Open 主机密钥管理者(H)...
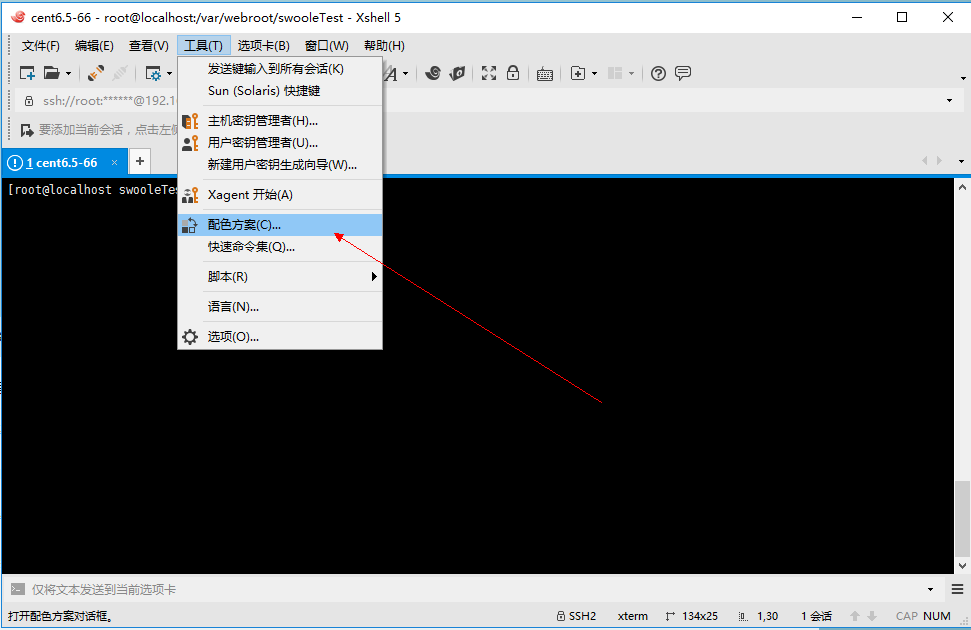971x630 pixels. 280,121
